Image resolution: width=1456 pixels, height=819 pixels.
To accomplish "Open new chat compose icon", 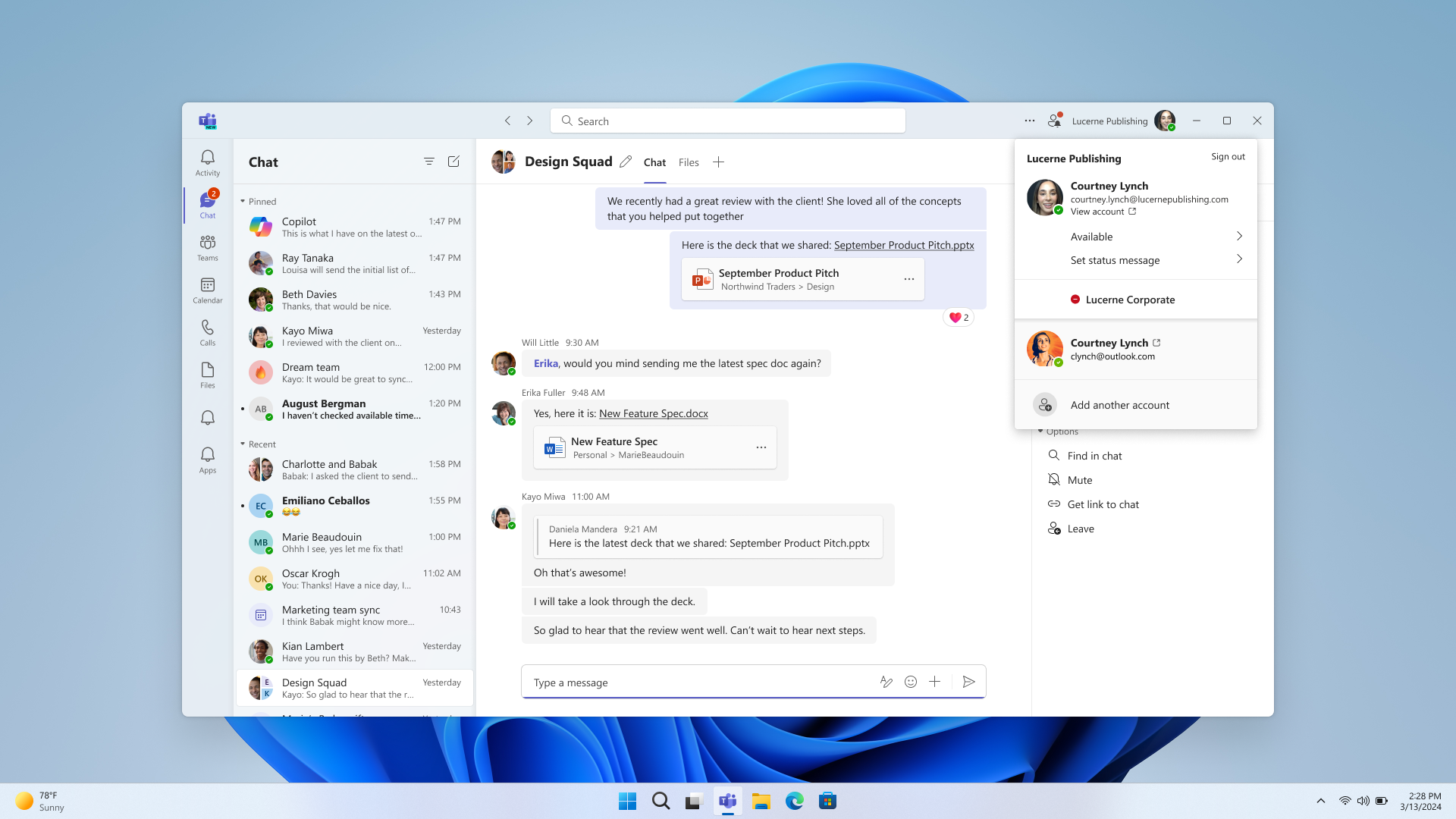I will tap(454, 161).
